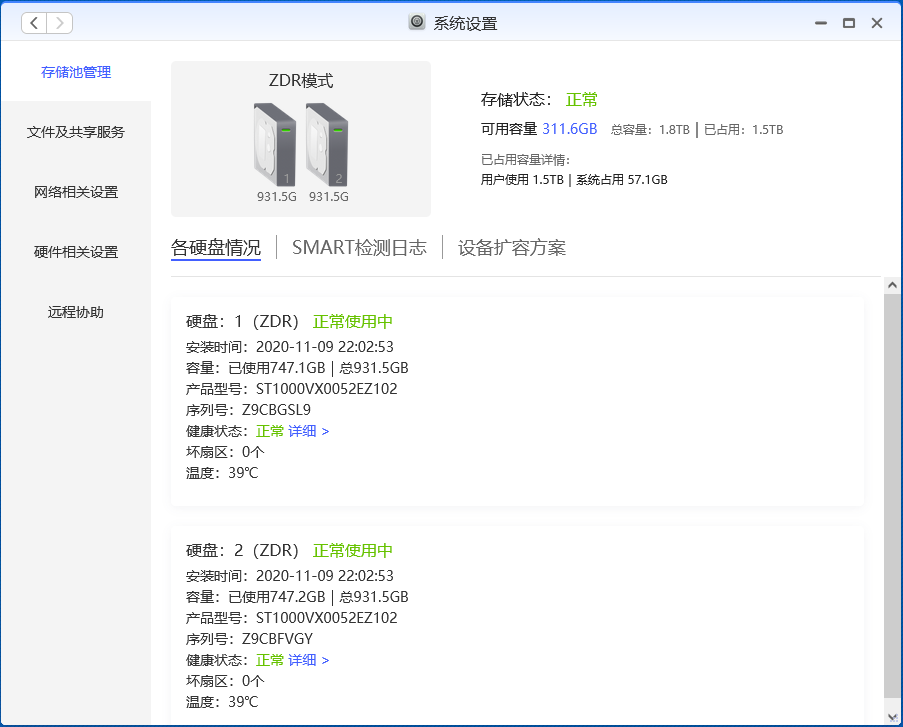
Task: Open 详细 health details for disk Z9CBGSL9
Action: tap(309, 431)
